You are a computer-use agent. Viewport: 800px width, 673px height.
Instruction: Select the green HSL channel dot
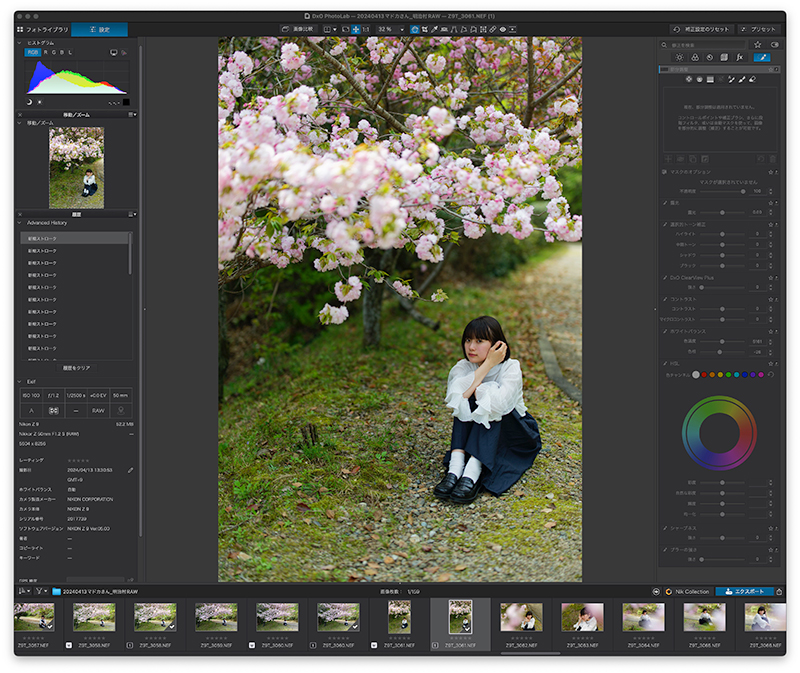[729, 375]
